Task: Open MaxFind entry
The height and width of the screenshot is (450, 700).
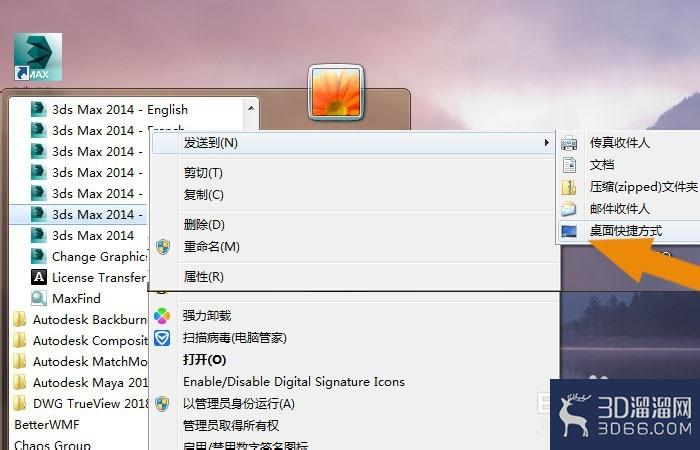Action: 76,299
